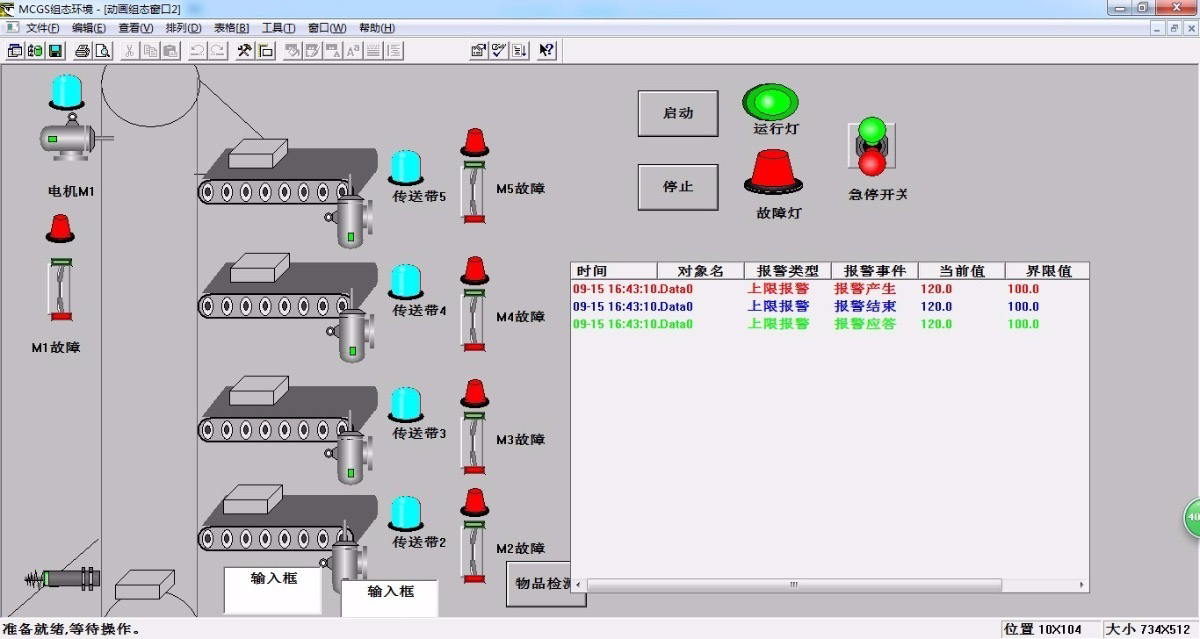1200x639 pixels.
Task: Open the 排列(D) menu
Action: [183, 28]
